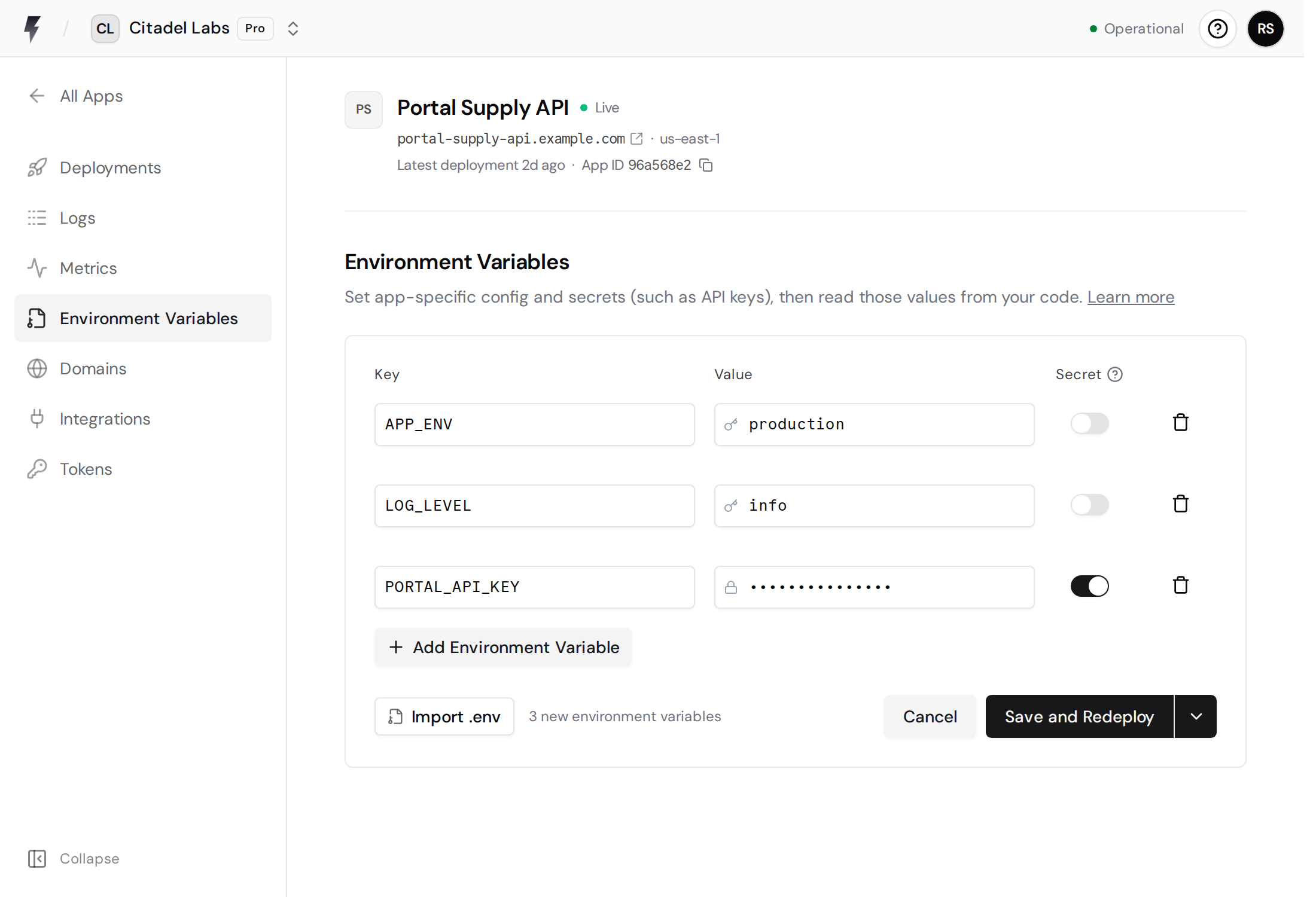1316x897 pixels.
Task: Click '3 new environment variables' text
Action: click(625, 716)
